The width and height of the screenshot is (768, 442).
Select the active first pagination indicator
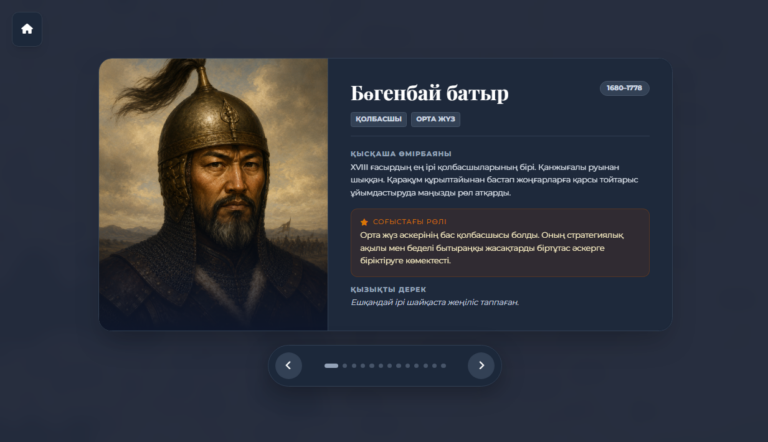(331, 366)
